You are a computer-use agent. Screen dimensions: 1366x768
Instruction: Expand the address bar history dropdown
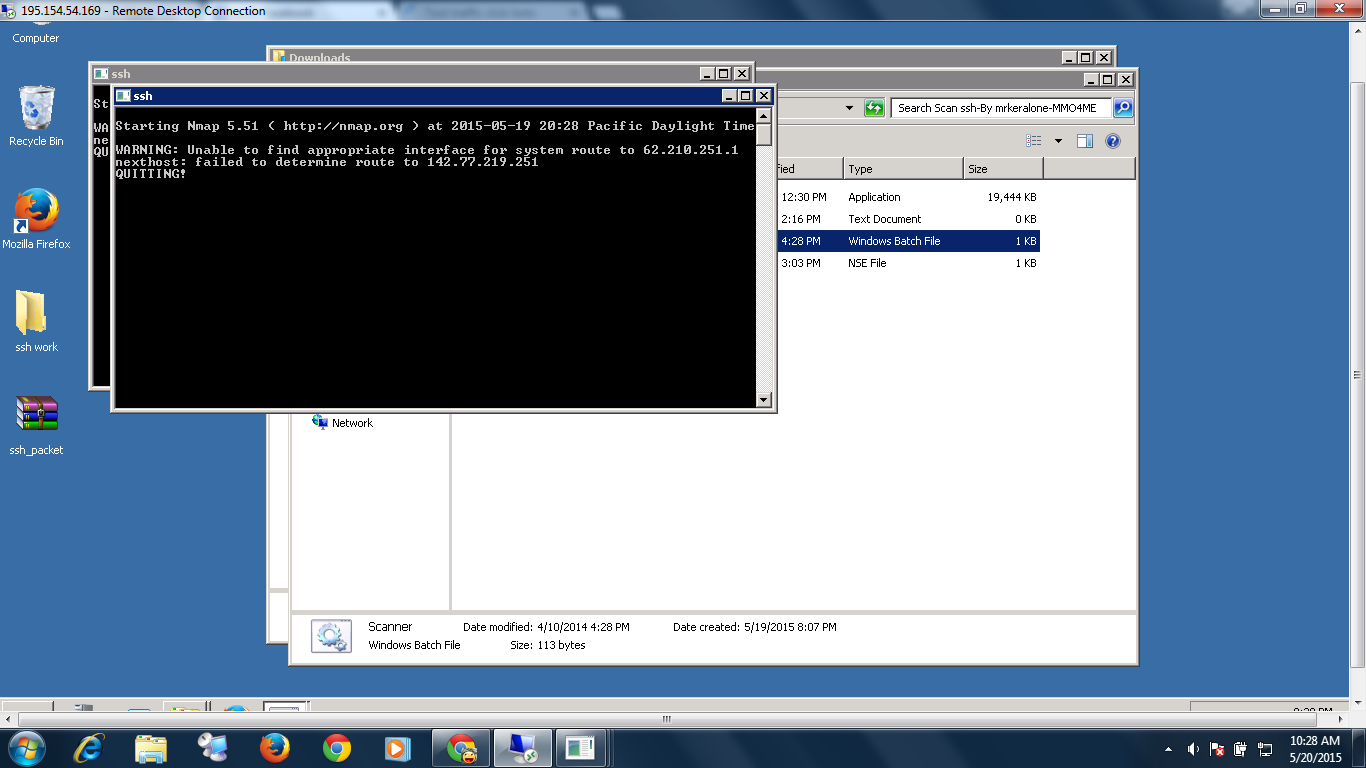[849, 108]
